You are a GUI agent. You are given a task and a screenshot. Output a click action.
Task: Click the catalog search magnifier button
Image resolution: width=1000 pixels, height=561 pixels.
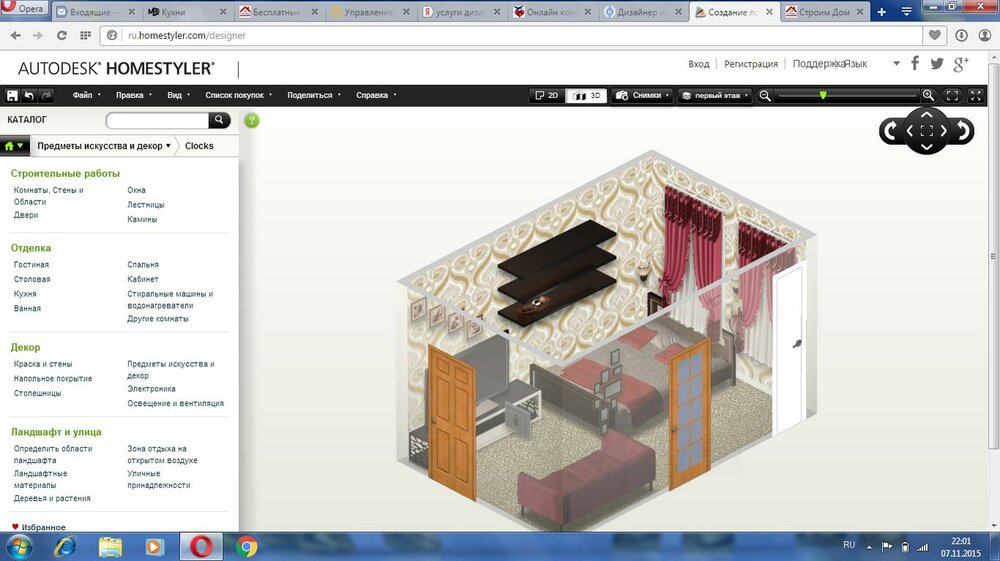tap(219, 120)
